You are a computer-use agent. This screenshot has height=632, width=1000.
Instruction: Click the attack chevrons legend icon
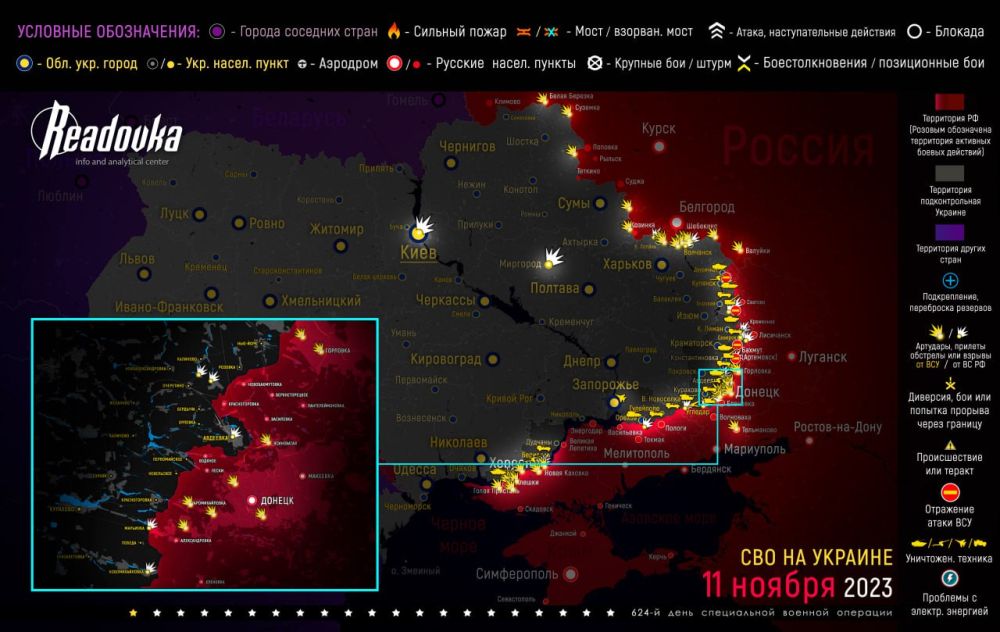click(716, 31)
